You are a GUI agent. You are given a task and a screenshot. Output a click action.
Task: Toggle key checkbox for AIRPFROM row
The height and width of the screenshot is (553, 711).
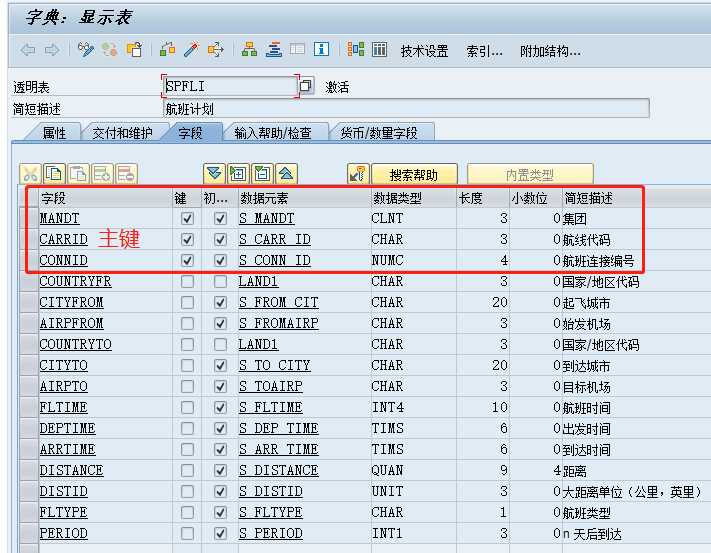pos(187,323)
